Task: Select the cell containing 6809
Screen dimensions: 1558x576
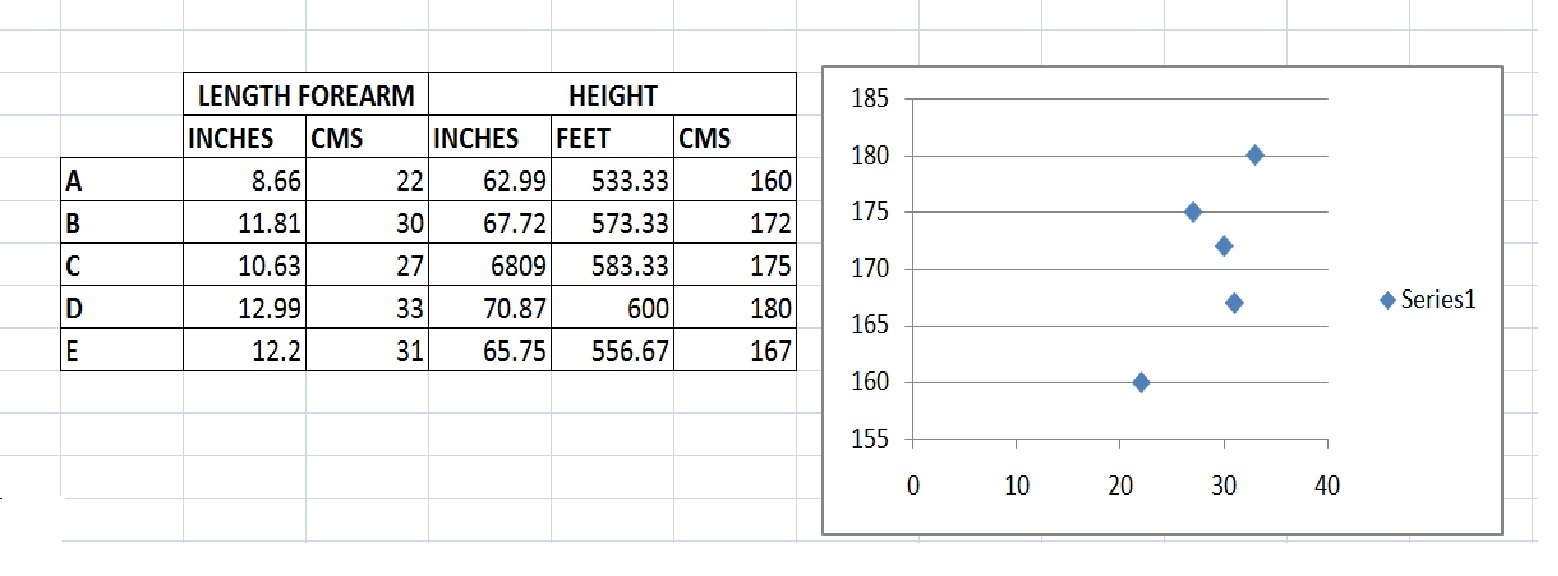Action: coord(490,267)
